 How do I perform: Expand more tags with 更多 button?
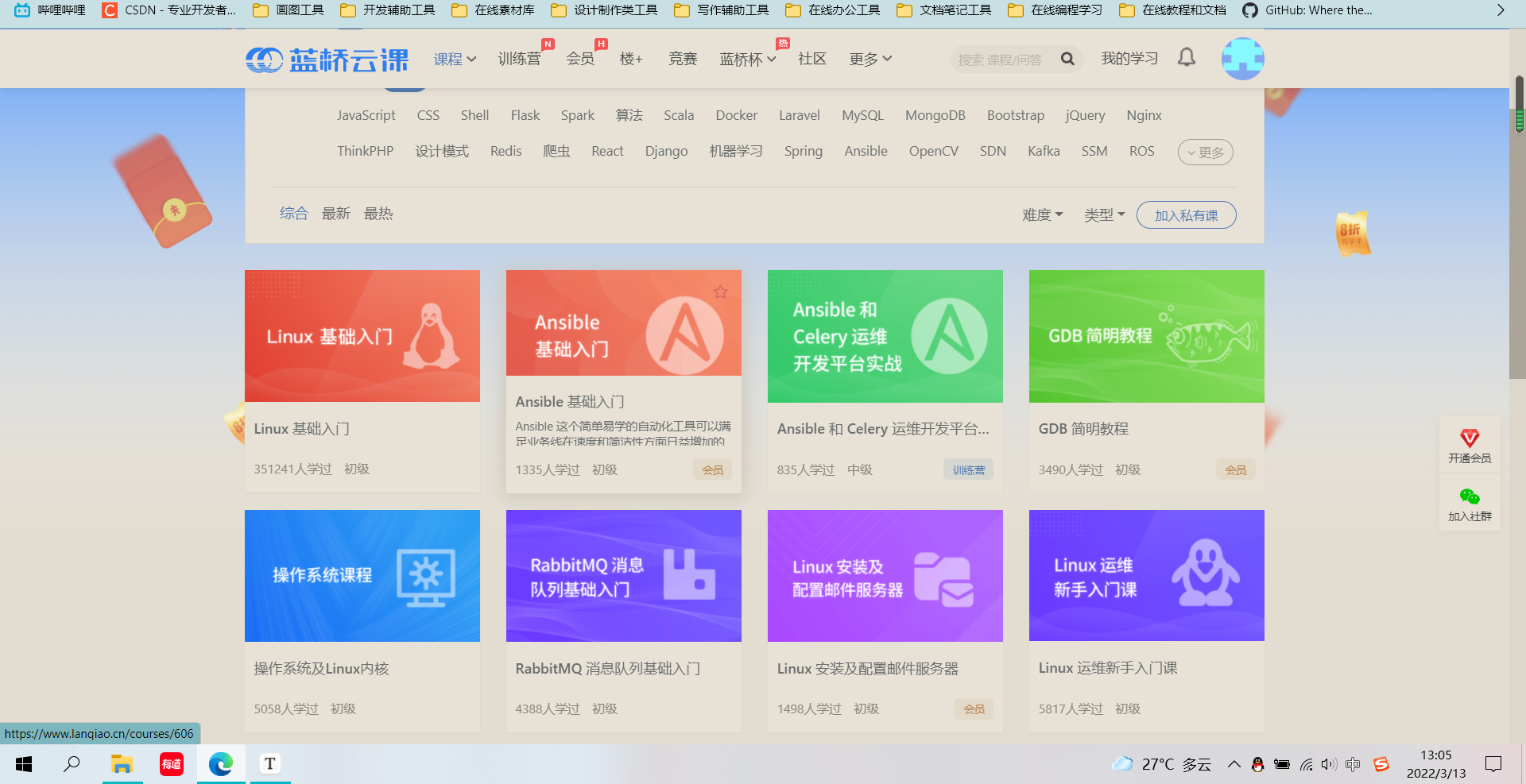(1205, 152)
